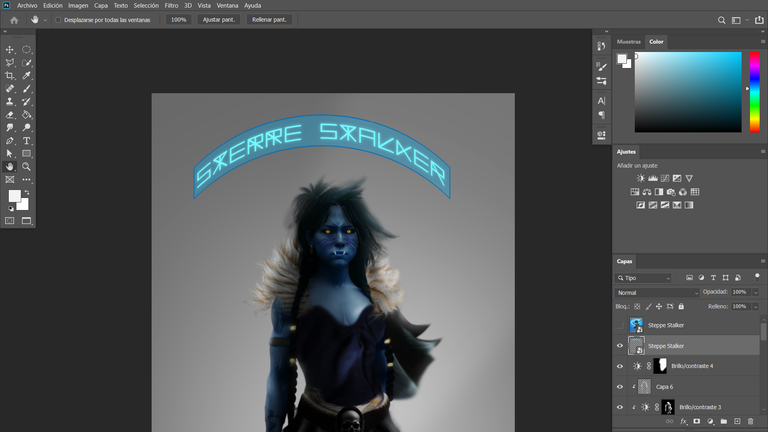
Task: Select the Move tool
Action: (10, 49)
